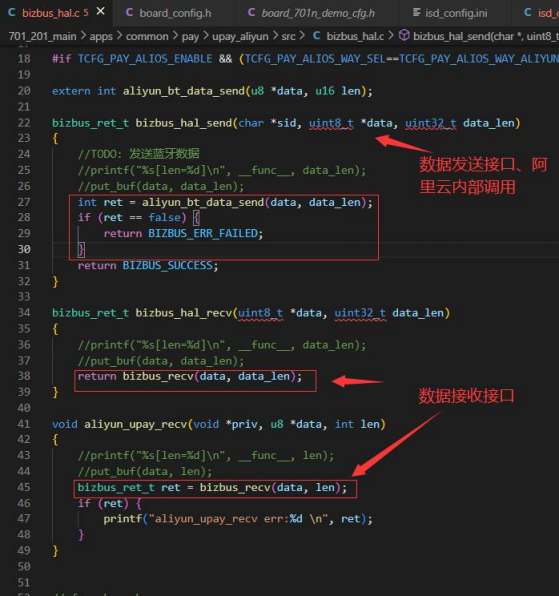Image resolution: width=559 pixels, height=596 pixels.
Task: Open the board_701n_demo_cfg.h tab
Action: point(318,13)
